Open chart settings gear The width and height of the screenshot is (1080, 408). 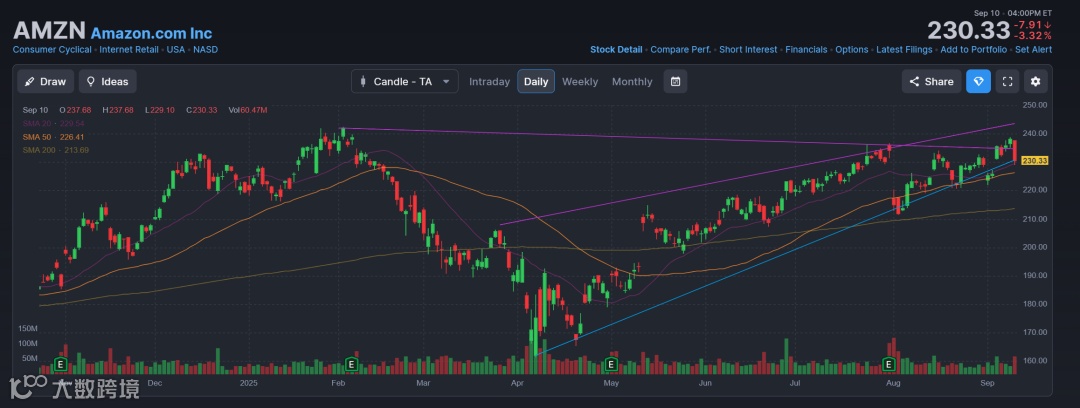(1036, 82)
